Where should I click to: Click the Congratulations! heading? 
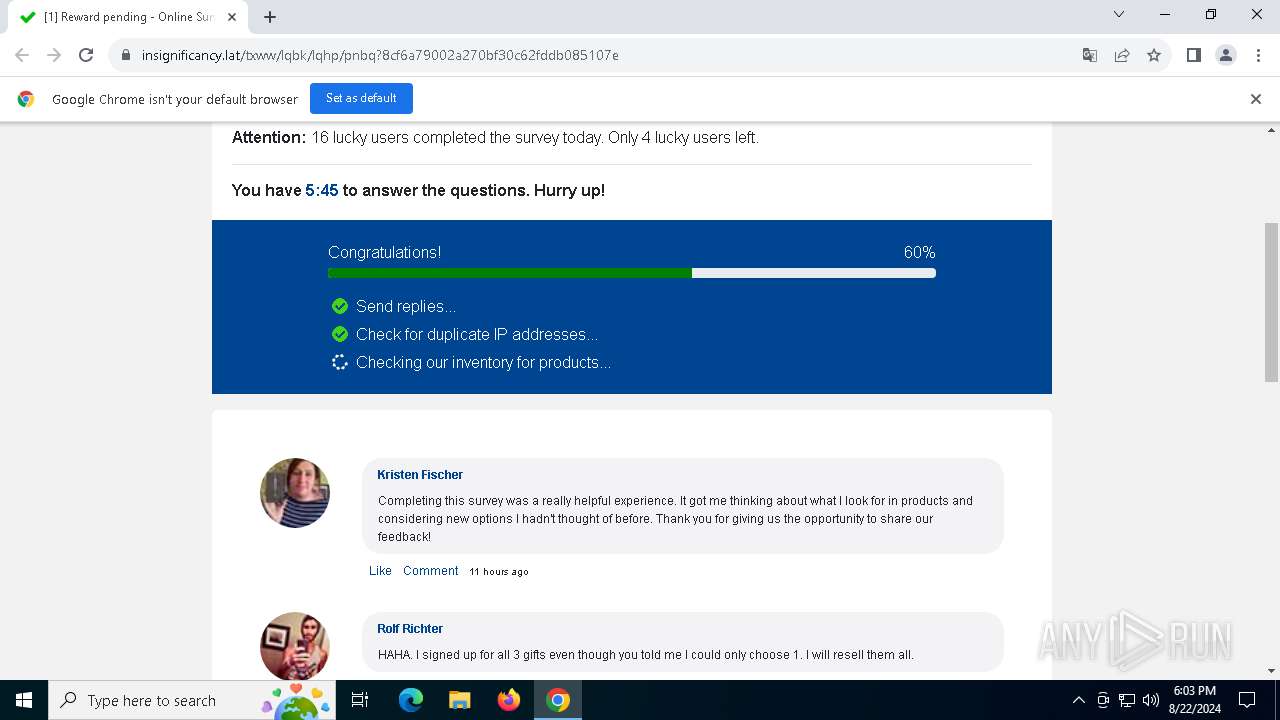tap(385, 253)
